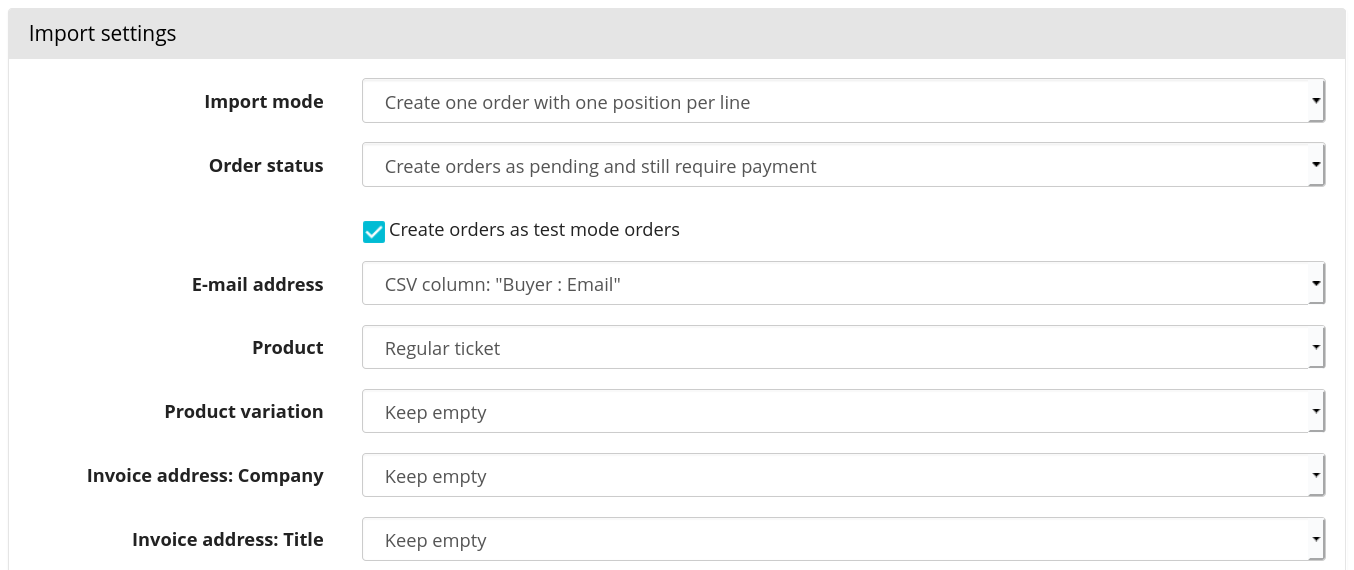This screenshot has width=1354, height=570.
Task: Click the arrow on Order status select
Action: [x=1316, y=166]
